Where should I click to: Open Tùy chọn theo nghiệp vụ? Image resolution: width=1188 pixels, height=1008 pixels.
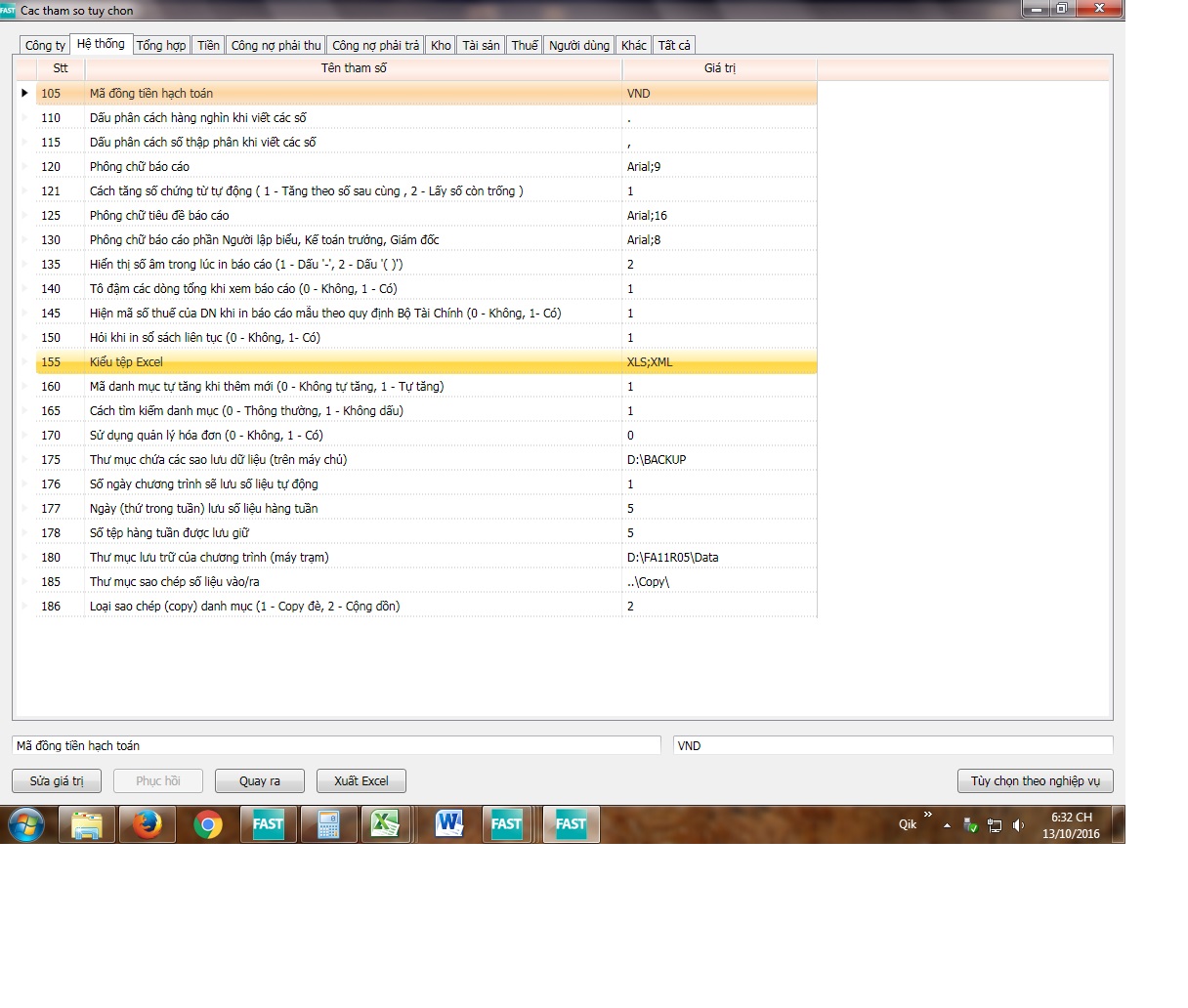click(1035, 781)
